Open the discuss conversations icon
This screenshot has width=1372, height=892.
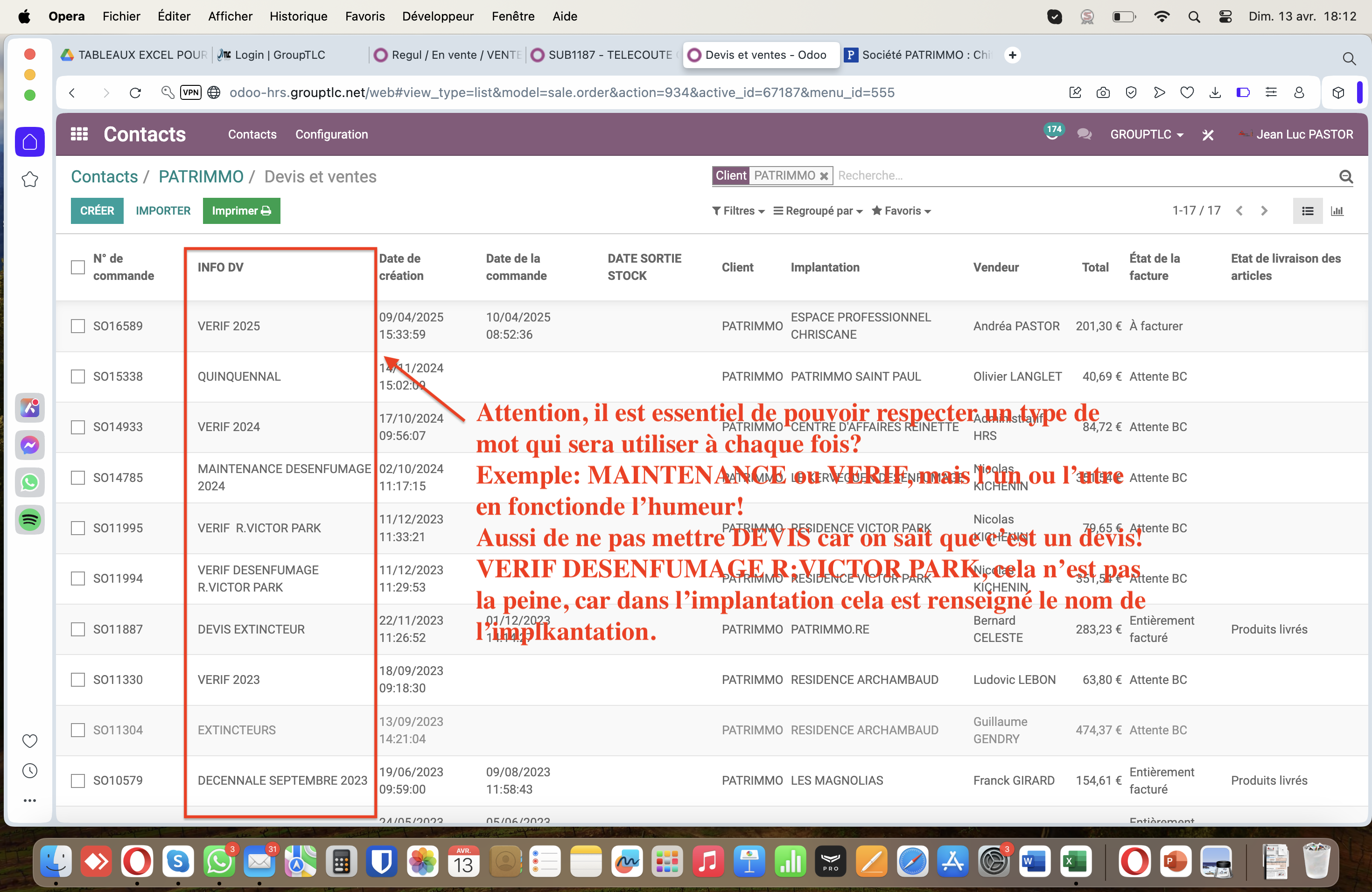pos(1084,134)
